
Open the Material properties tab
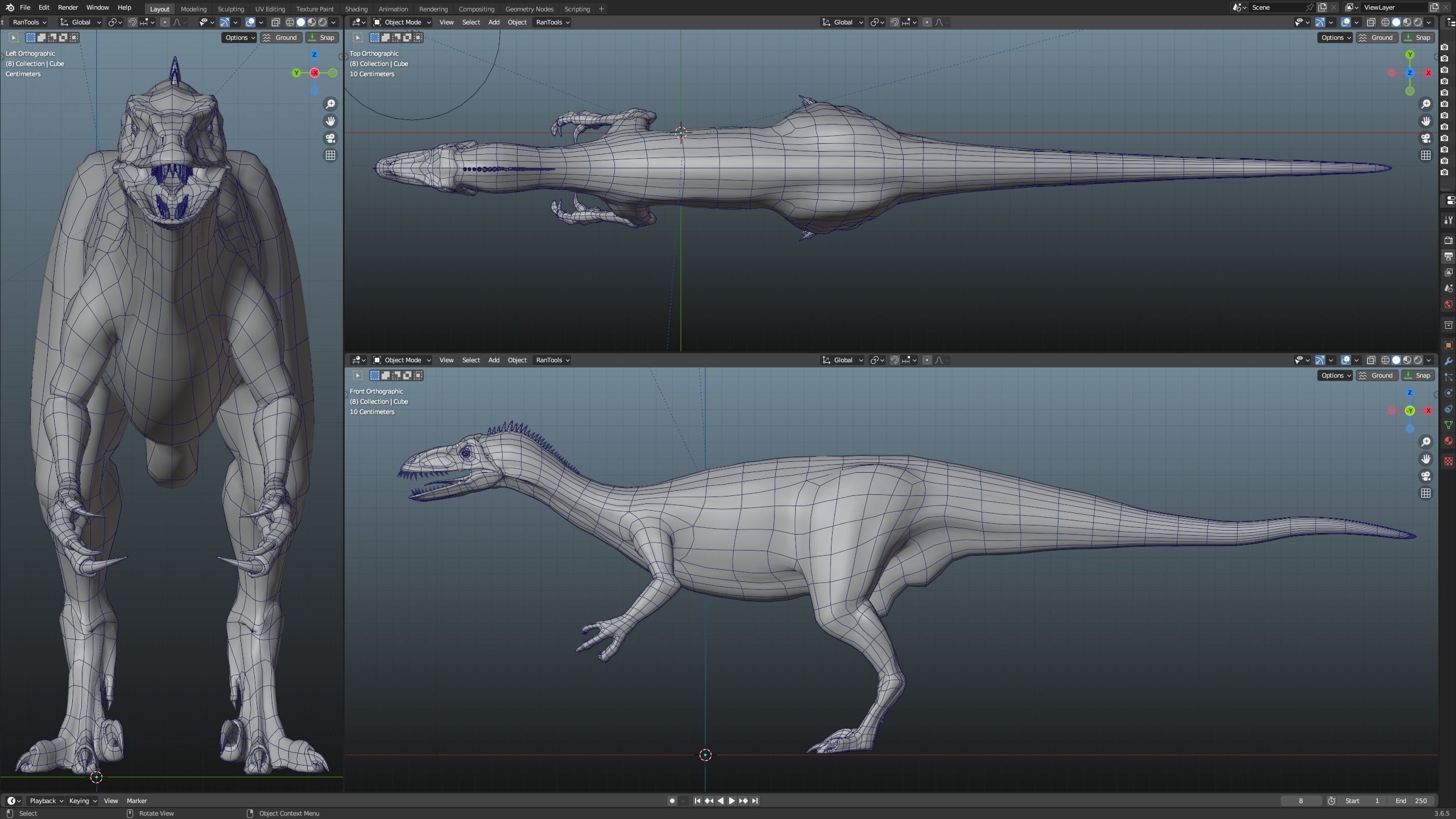pos(1449,441)
